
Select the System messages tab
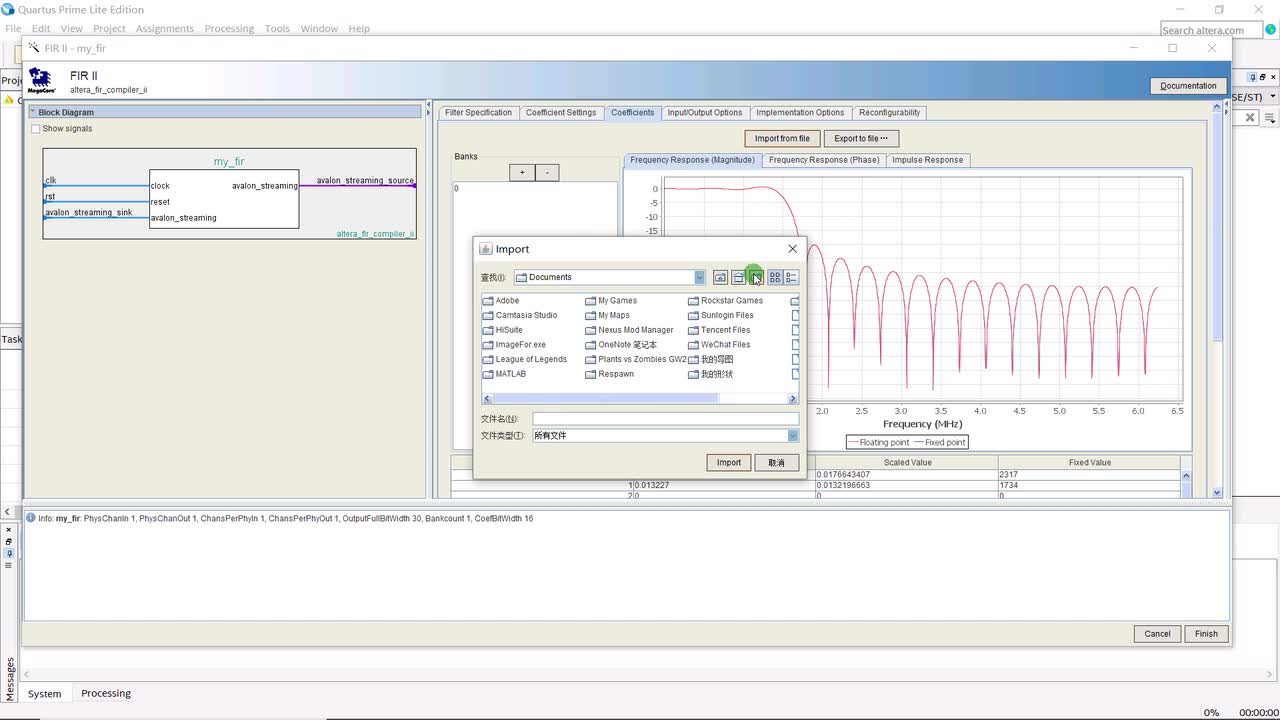[44, 693]
